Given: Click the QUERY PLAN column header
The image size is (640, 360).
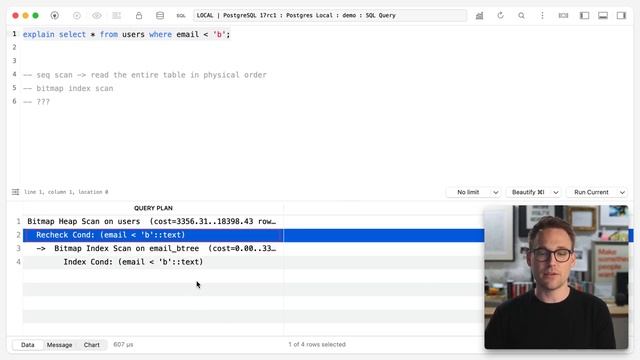Looking at the screenshot, I should click(153, 208).
